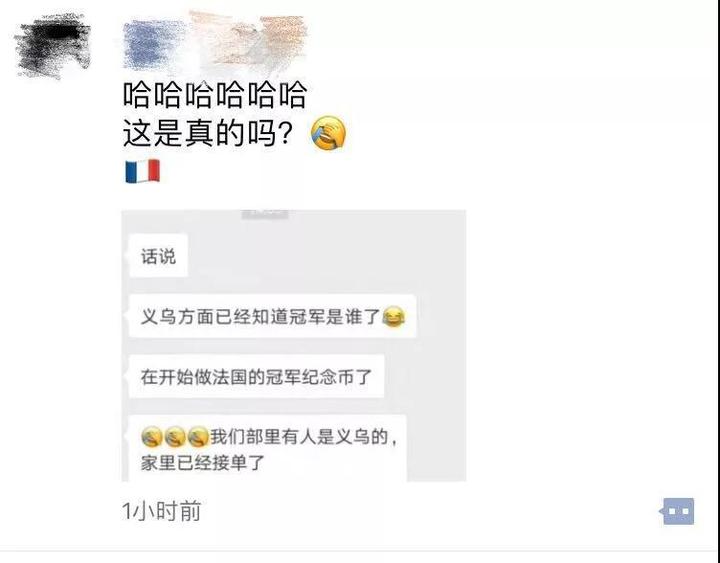Tap the 家里已经接单了 message text

pos(203,462)
